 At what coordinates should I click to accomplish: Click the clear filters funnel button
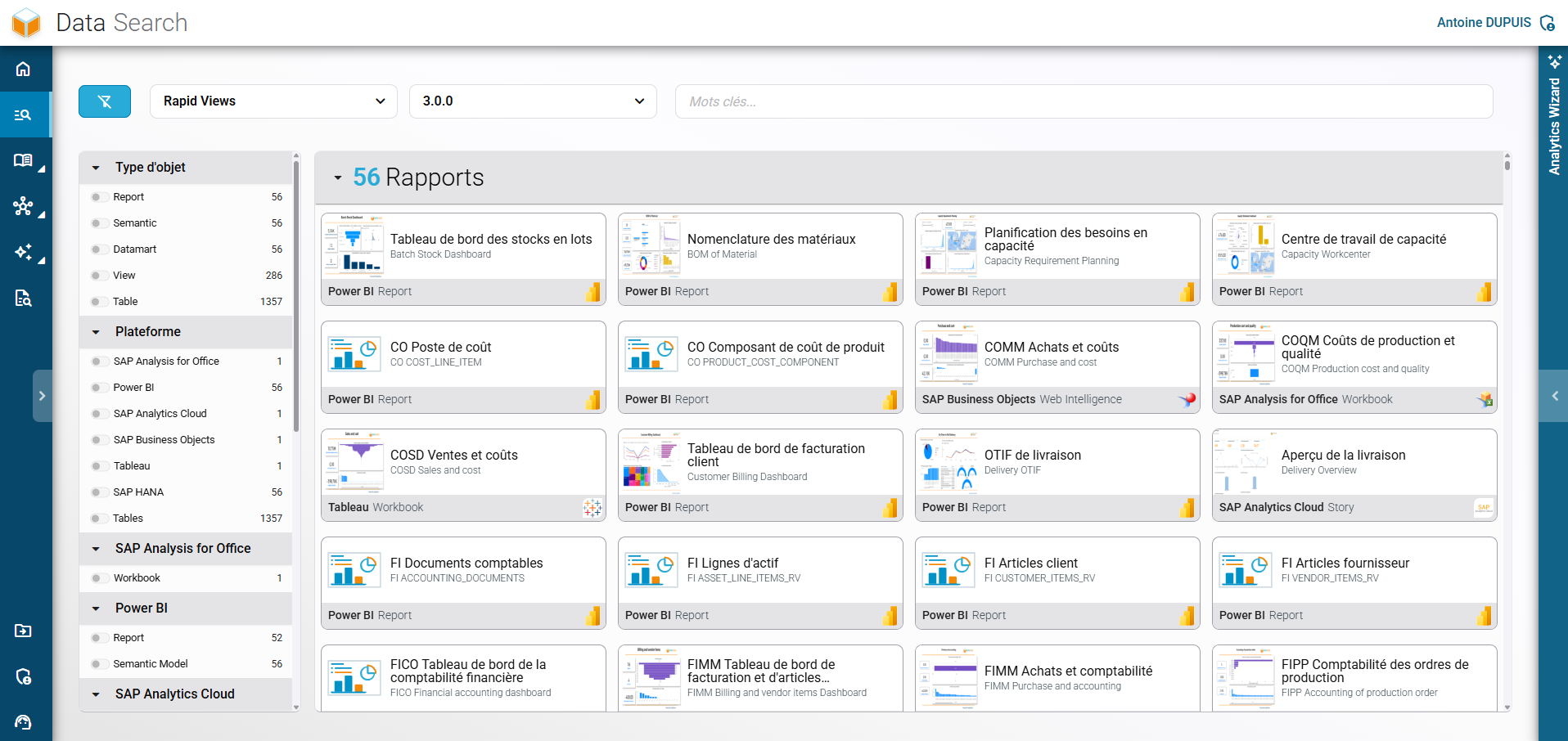tap(105, 101)
